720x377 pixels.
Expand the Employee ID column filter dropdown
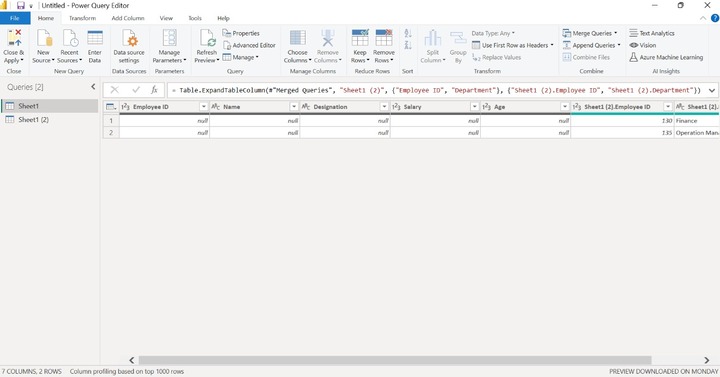point(203,107)
